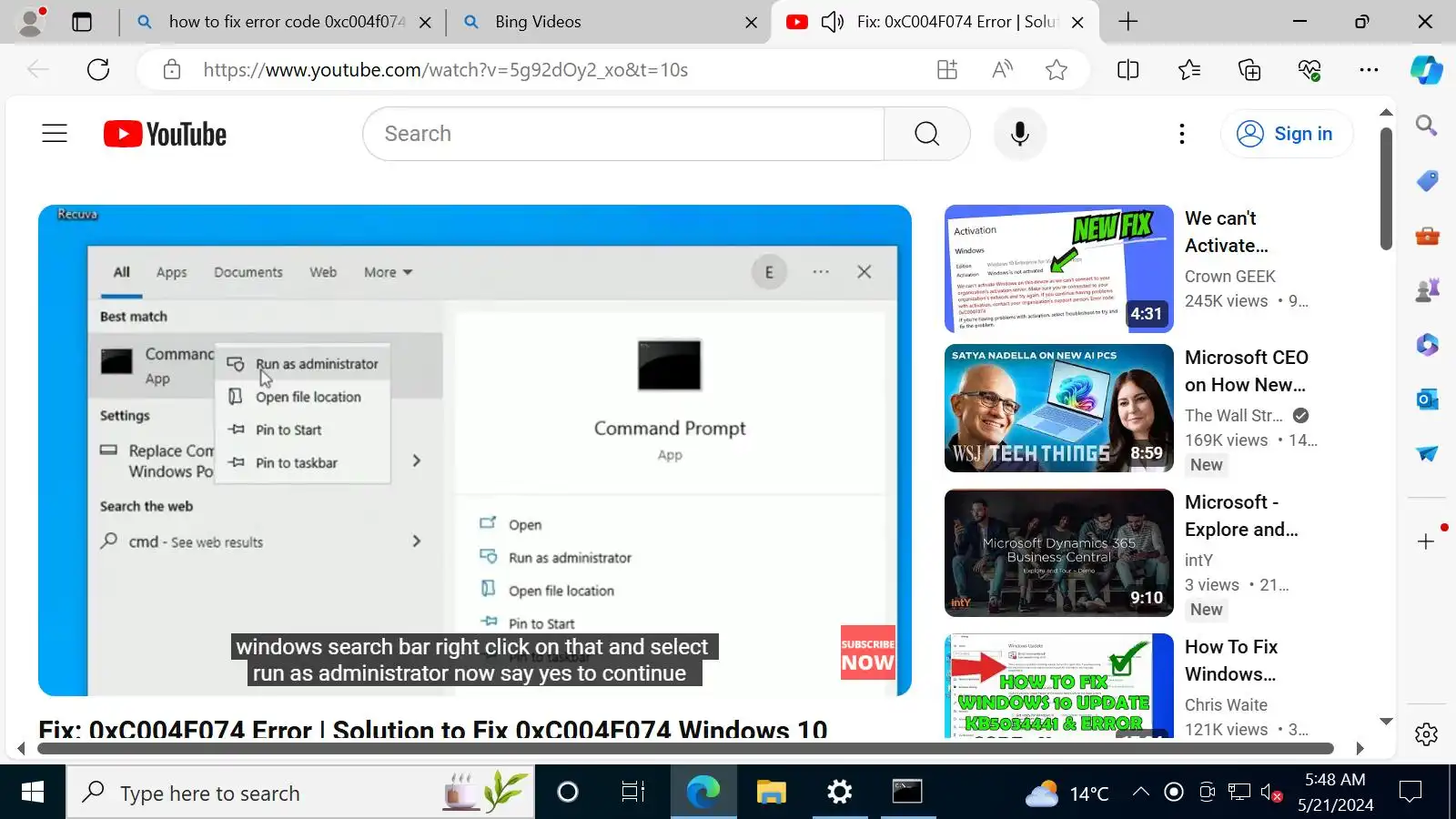Visit the Chris Waite channel
The width and height of the screenshot is (1456, 819).
pos(1226,705)
